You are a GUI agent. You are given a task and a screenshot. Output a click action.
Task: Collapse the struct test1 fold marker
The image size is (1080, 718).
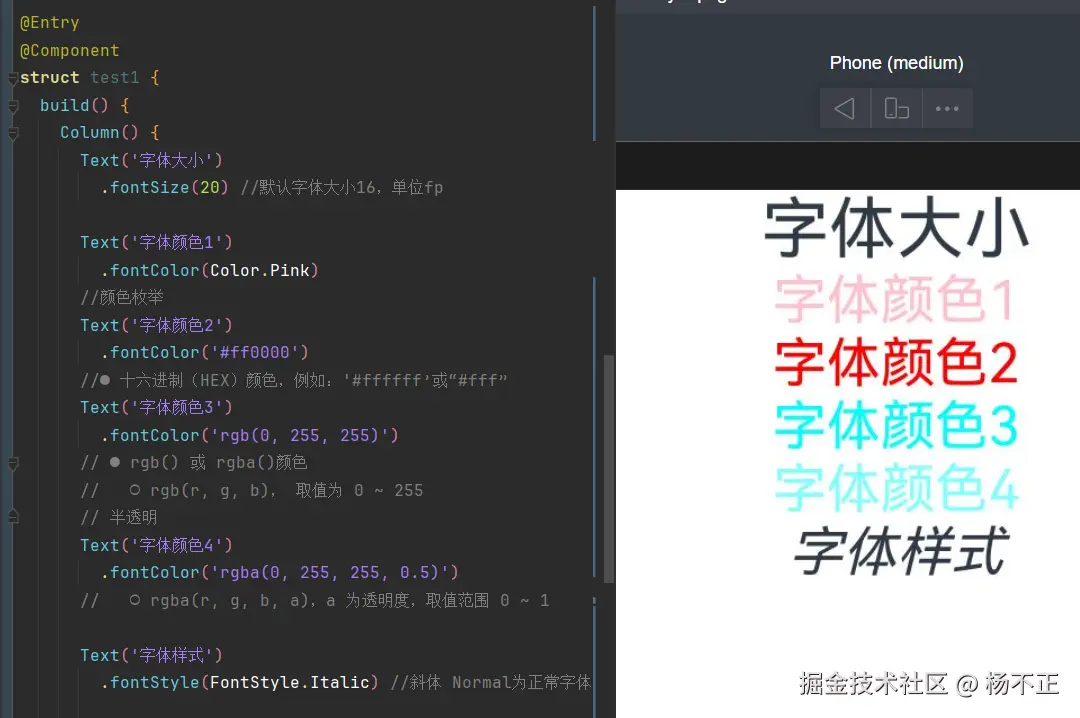pos(12,78)
